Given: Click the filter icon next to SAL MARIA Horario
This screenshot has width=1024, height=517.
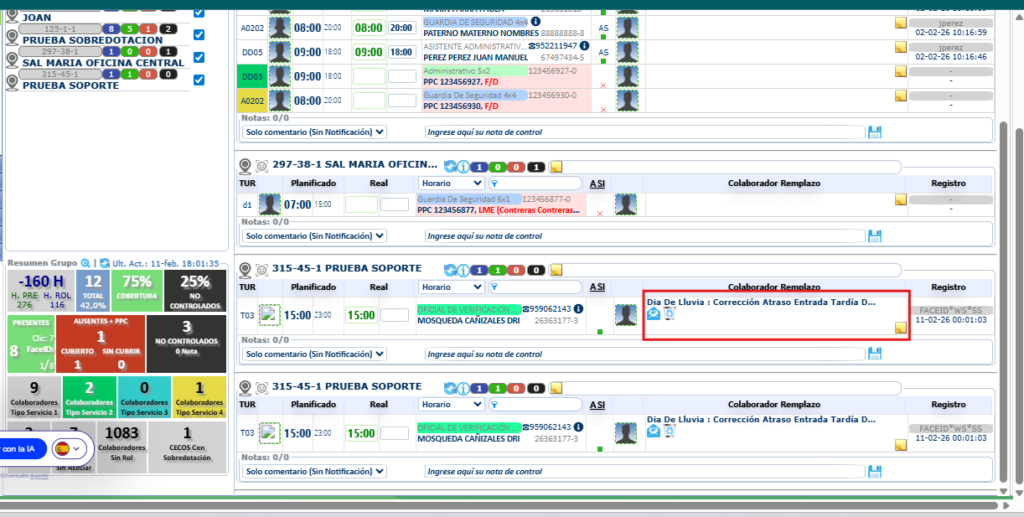Looking at the screenshot, I should pos(493,184).
